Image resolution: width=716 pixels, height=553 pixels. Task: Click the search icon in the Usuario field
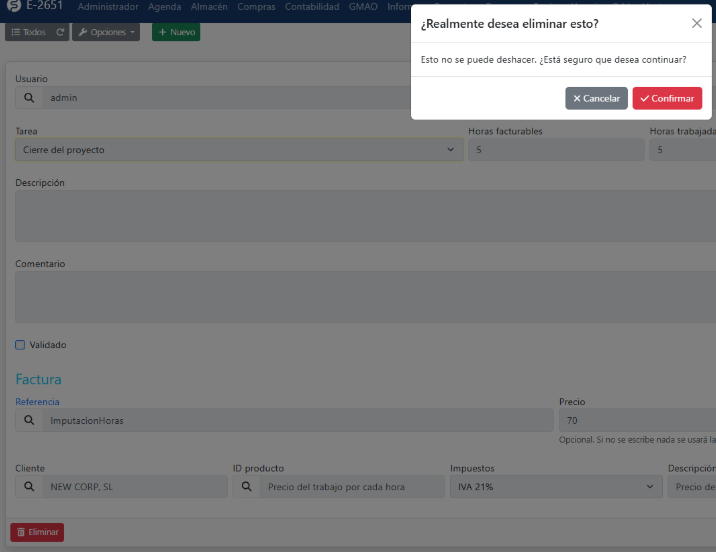[x=29, y=98]
